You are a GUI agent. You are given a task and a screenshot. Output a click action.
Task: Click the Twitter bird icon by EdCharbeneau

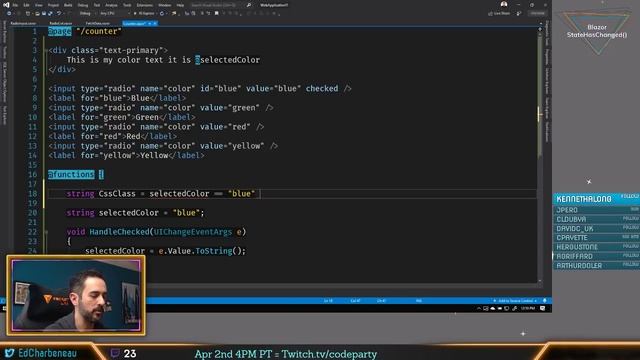[x=9, y=353]
